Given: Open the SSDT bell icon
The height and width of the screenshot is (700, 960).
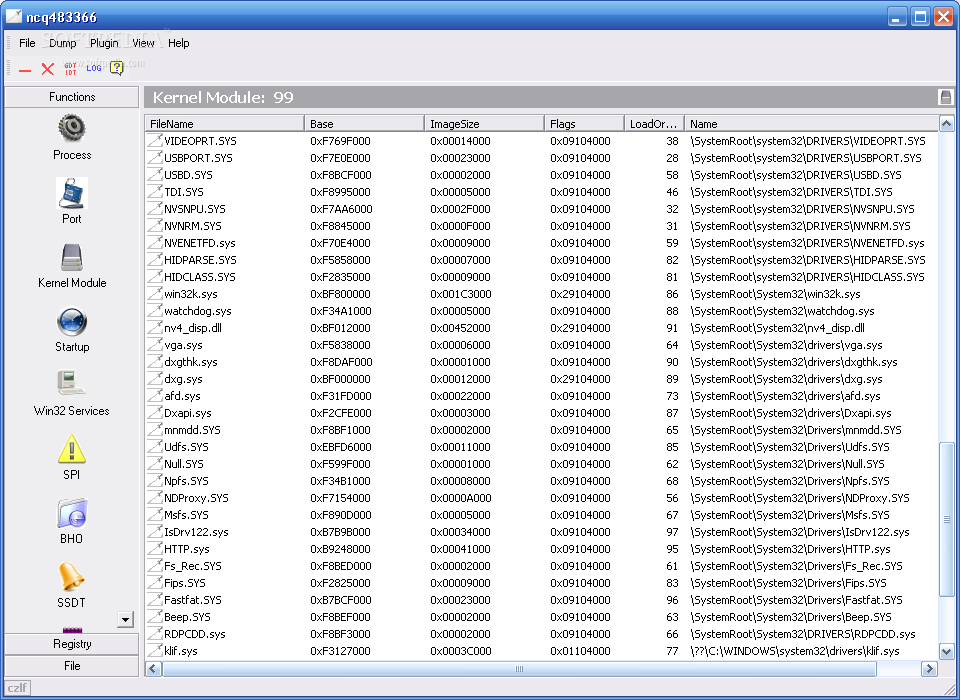Looking at the screenshot, I should point(72,578).
